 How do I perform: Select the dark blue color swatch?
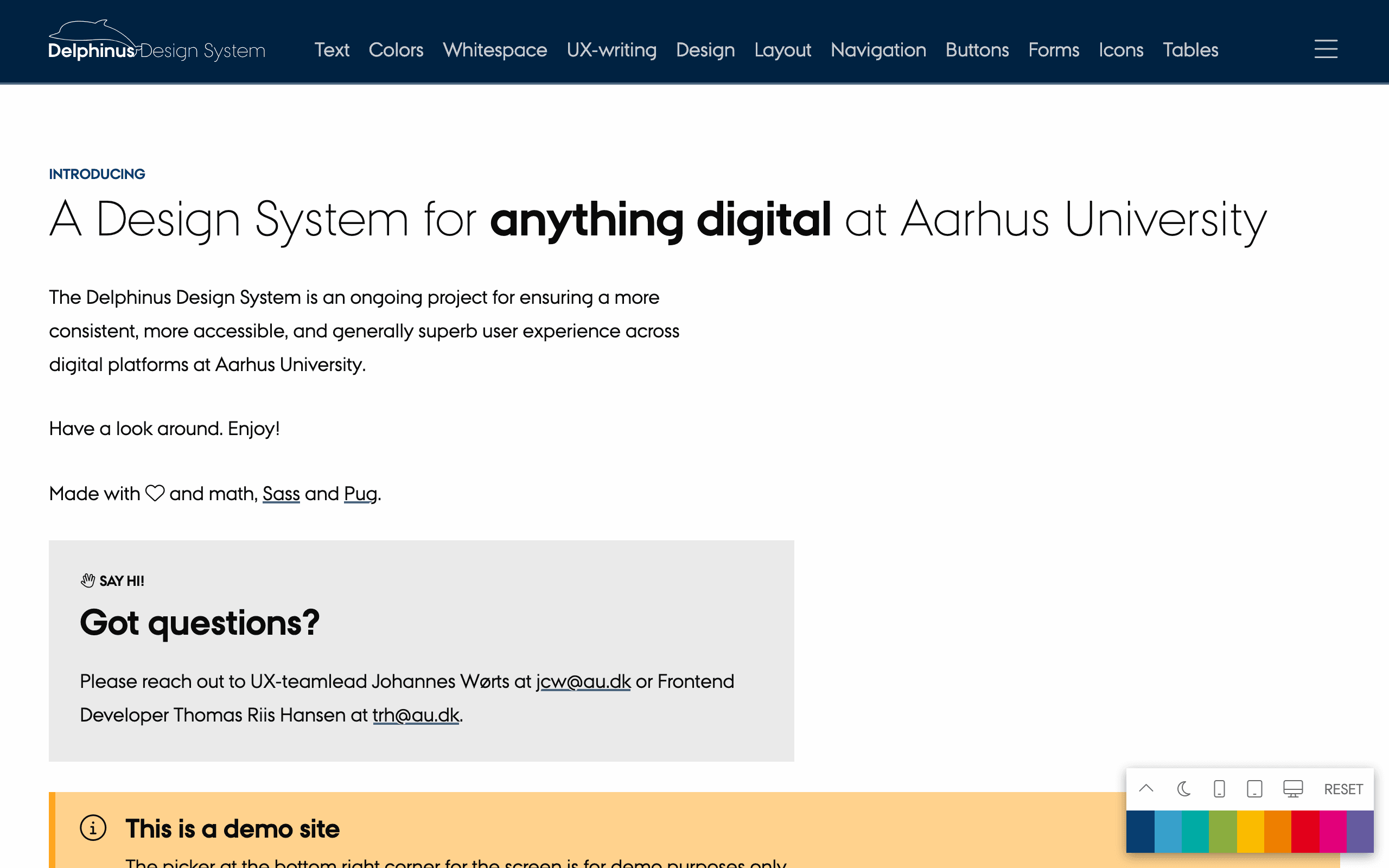tap(1140, 831)
